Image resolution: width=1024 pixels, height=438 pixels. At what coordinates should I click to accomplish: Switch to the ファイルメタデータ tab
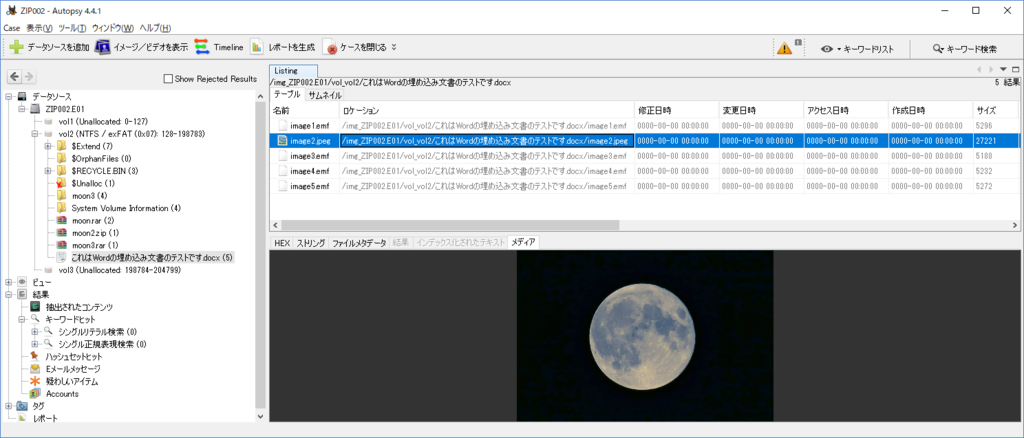click(x=359, y=243)
